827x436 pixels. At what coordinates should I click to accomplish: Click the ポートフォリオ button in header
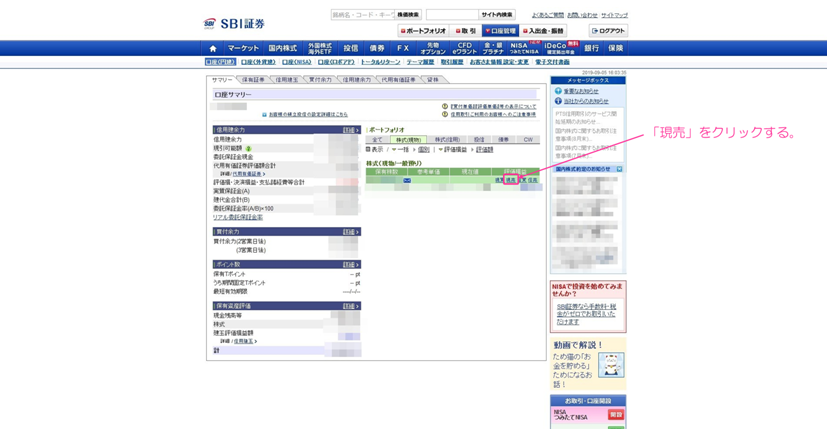coord(423,31)
